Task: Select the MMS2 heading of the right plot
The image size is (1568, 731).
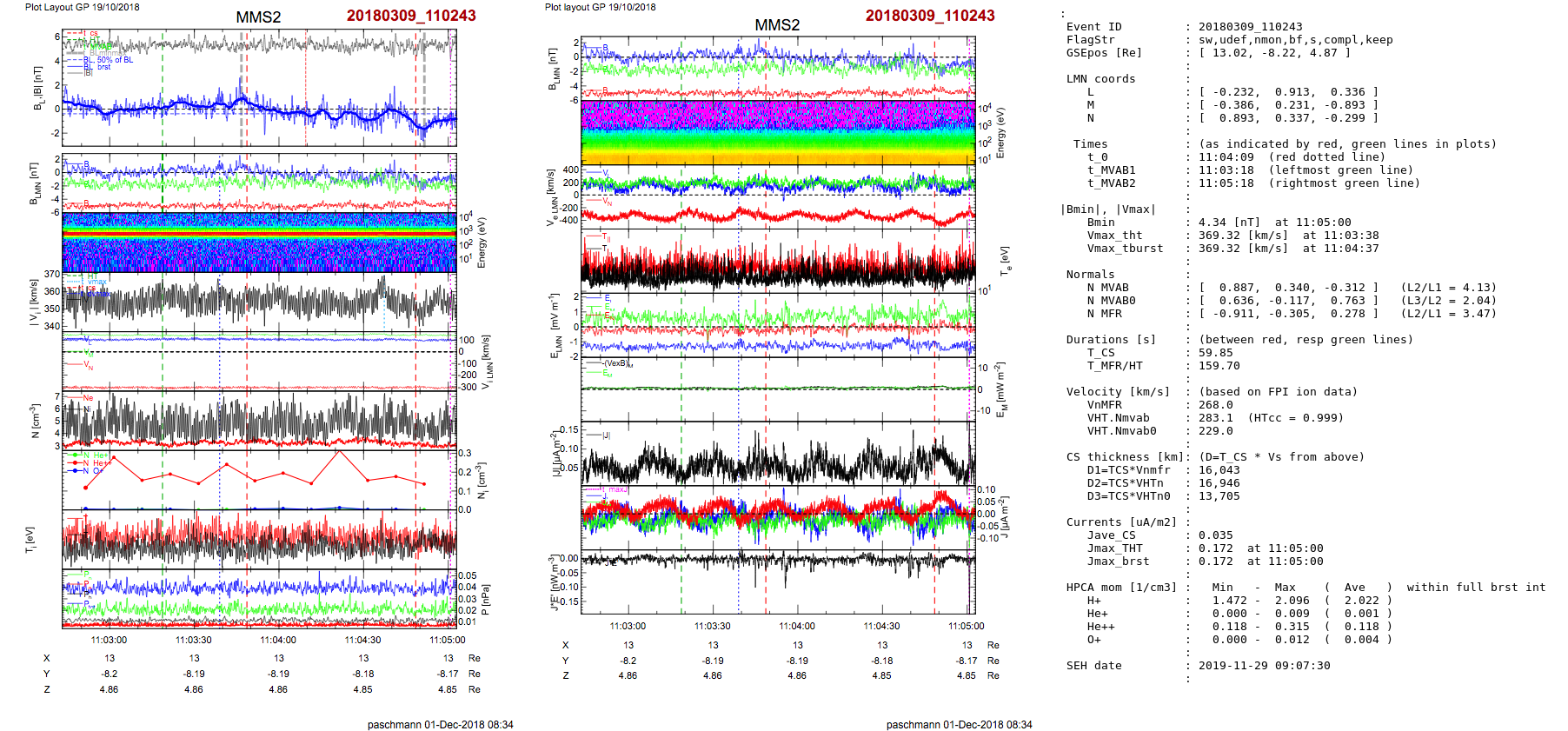Action: [x=777, y=25]
